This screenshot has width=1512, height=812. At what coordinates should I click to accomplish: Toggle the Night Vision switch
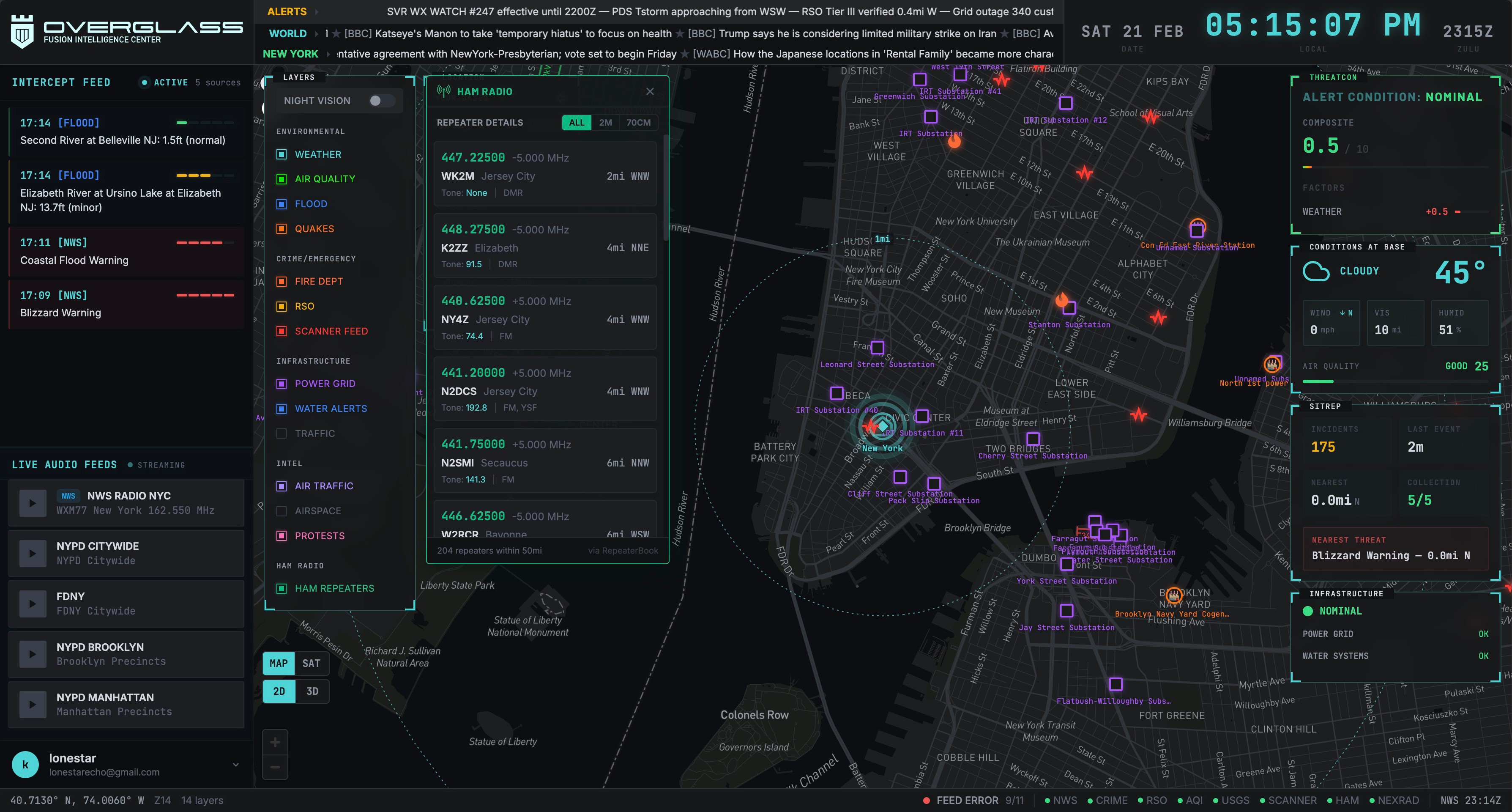pyautogui.click(x=382, y=100)
